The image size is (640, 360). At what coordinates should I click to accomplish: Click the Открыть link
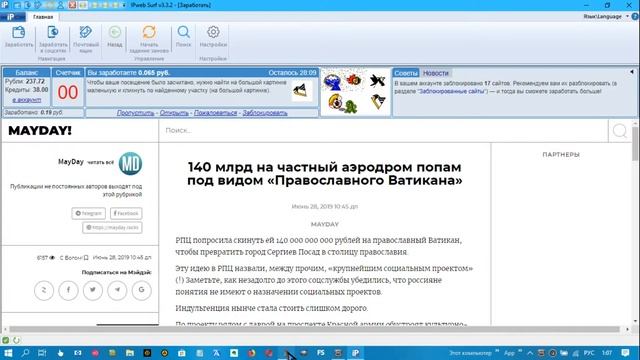(x=174, y=113)
